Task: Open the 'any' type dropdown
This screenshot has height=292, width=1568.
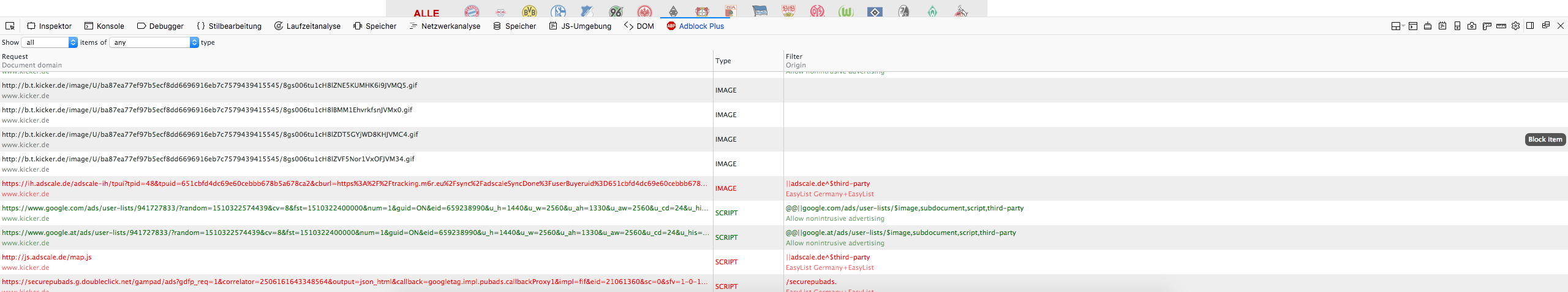Action: (x=154, y=42)
